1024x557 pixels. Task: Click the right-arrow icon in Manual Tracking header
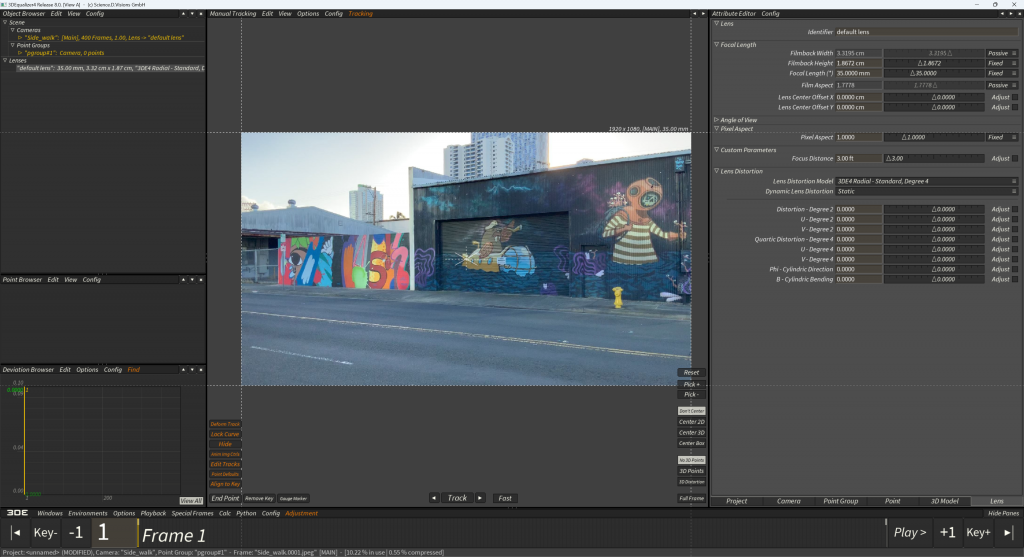(703, 14)
